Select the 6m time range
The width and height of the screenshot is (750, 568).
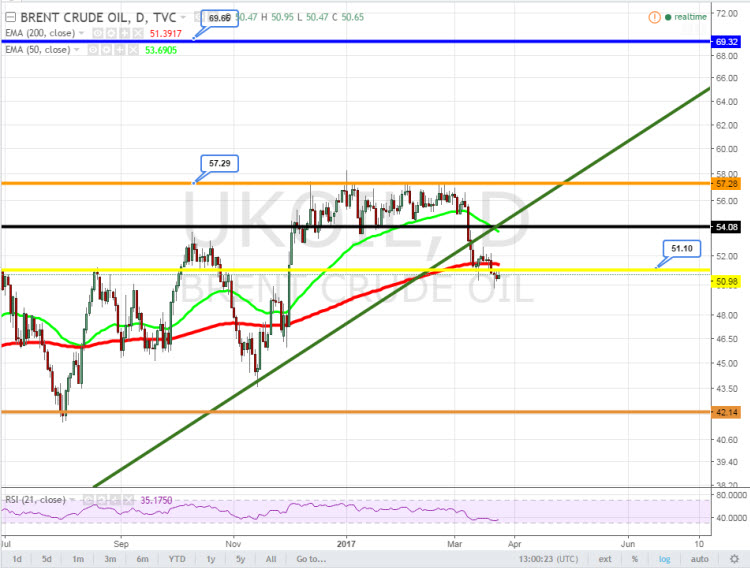point(142,559)
